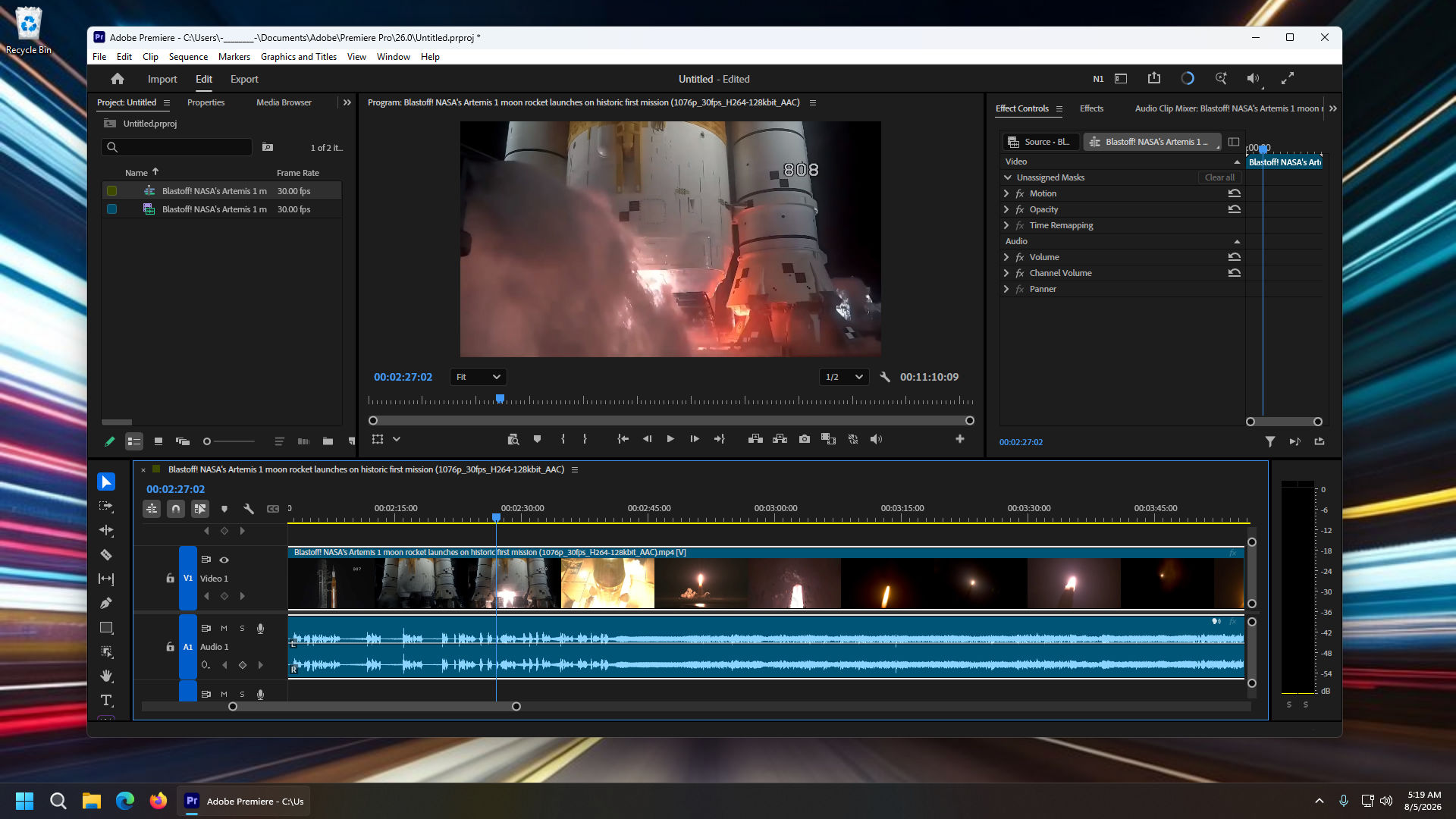
Task: Click Clear all masks button
Action: coord(1219,177)
